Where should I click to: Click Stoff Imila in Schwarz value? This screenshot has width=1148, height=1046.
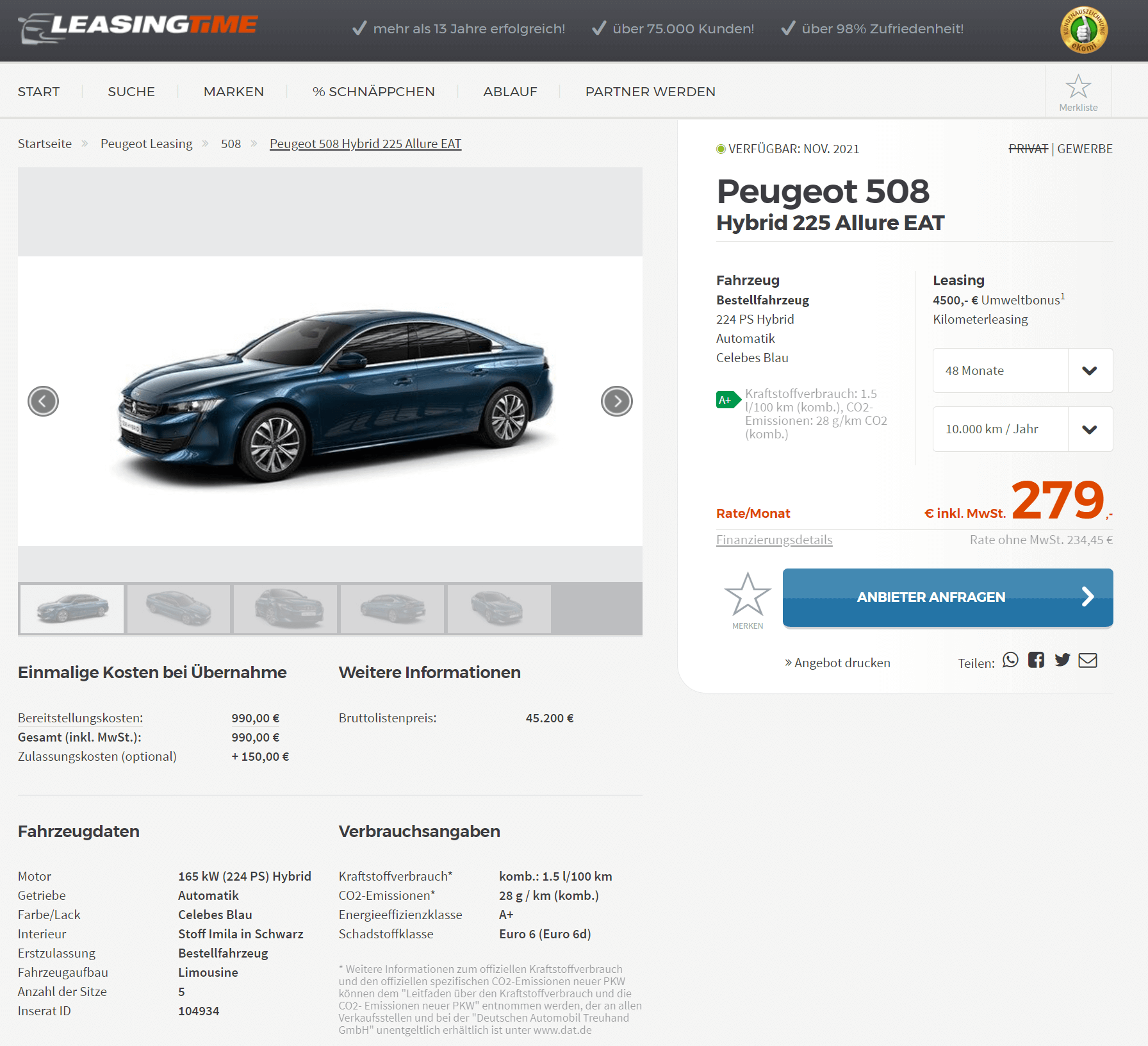[x=241, y=934]
